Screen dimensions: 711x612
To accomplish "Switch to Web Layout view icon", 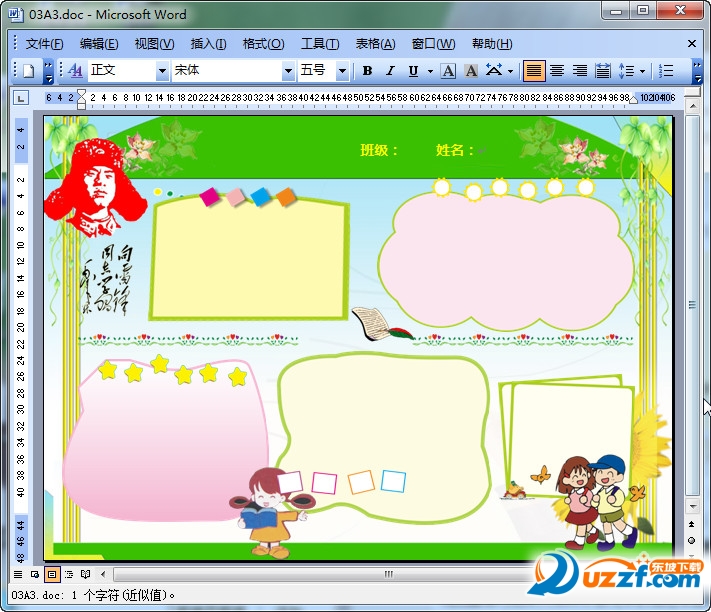I will 34,575.
